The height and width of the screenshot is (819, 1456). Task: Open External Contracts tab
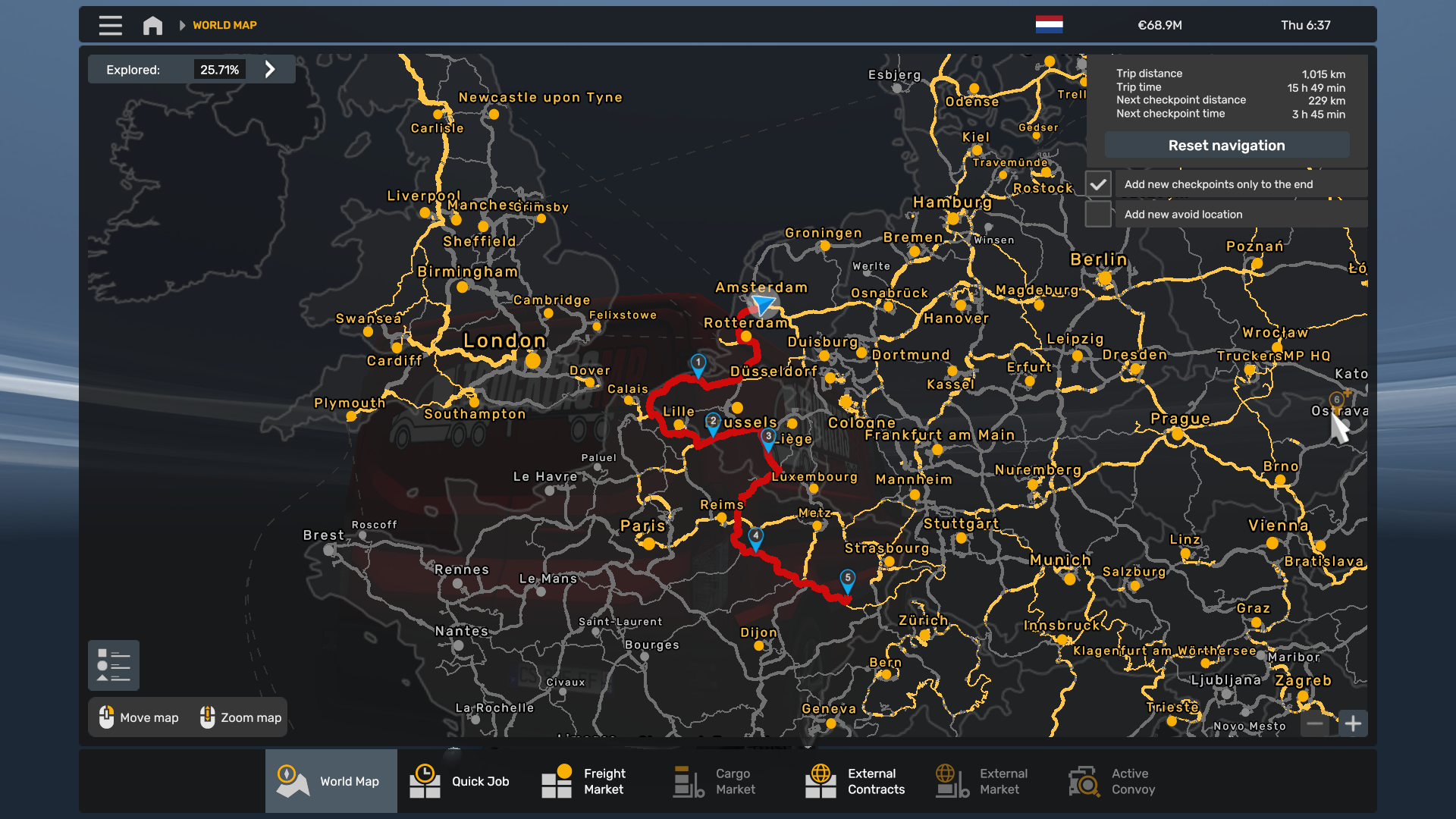click(x=858, y=781)
